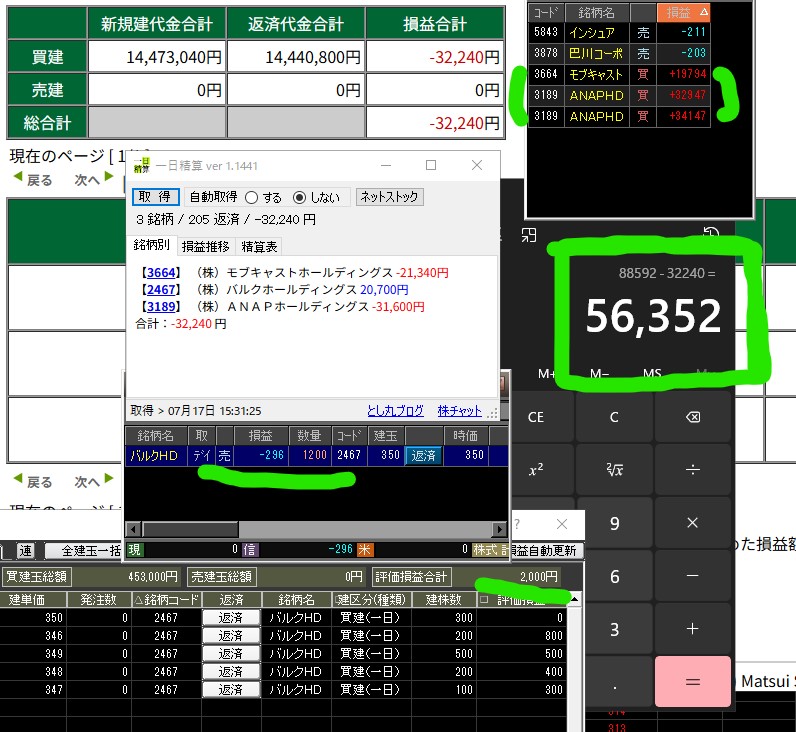Click right arrow of horizontal scrollbar

click(500, 529)
